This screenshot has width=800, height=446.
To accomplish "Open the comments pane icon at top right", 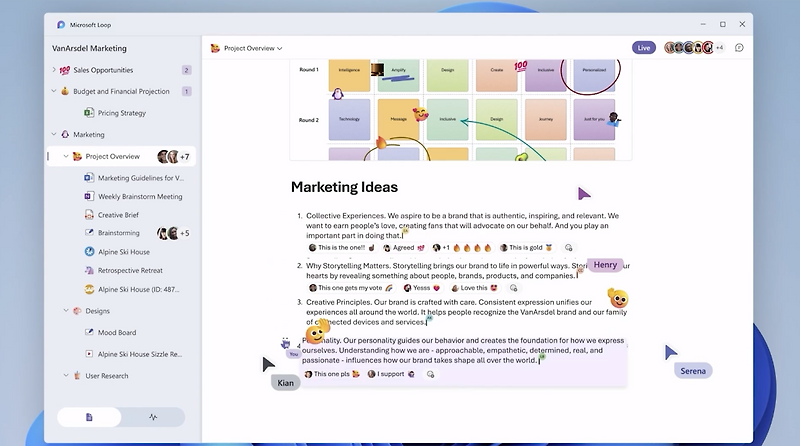I will [x=739, y=48].
